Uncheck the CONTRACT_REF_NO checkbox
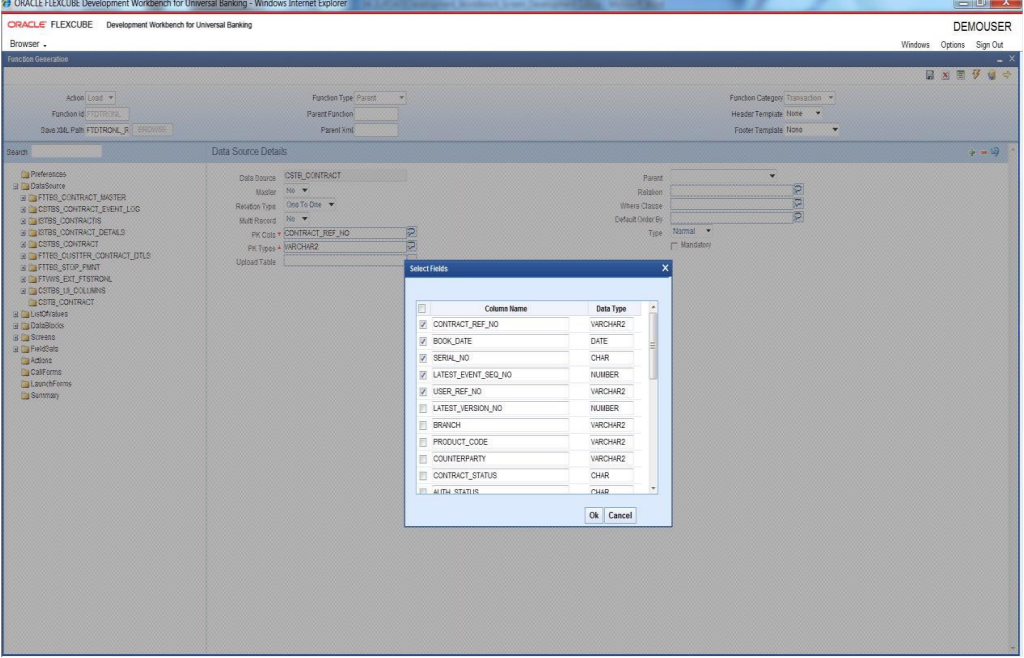 423,324
